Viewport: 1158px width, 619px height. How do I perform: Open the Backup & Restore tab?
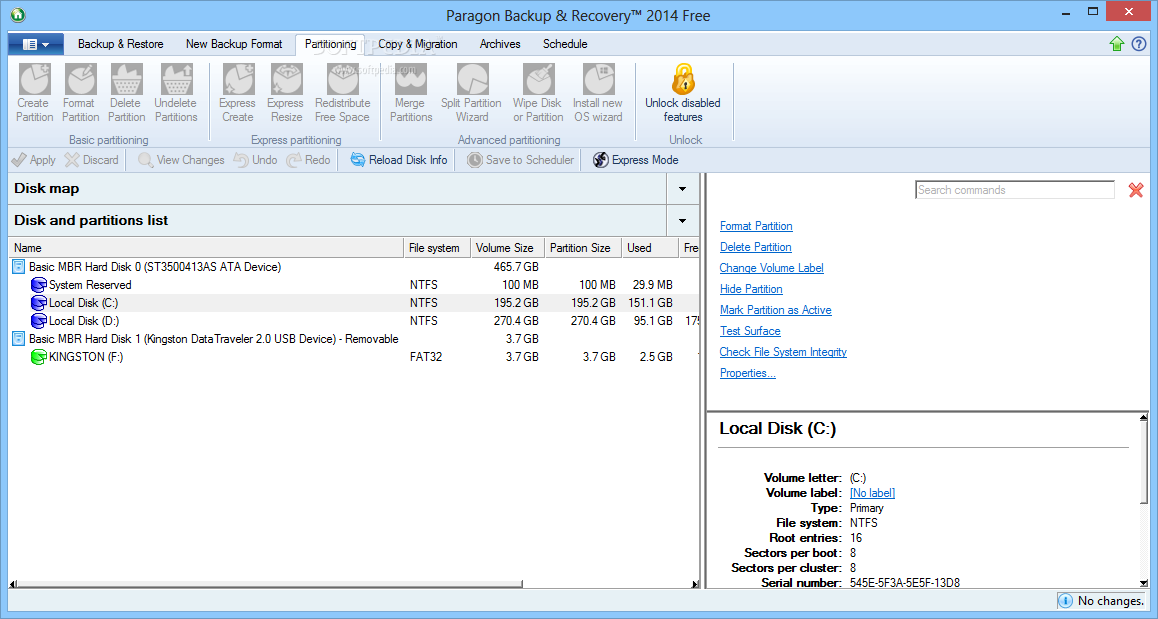point(120,44)
